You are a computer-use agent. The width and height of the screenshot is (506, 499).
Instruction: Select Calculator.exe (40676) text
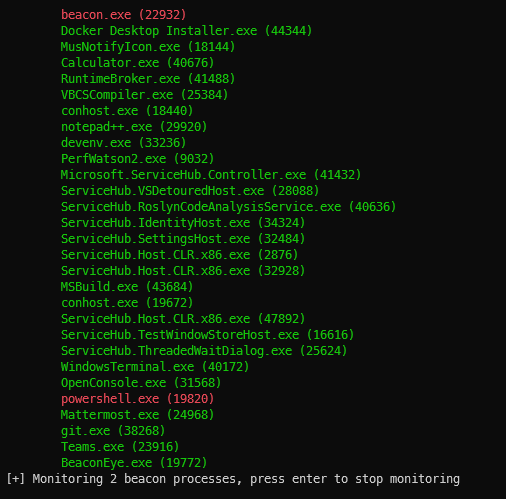pyautogui.click(x=137, y=63)
